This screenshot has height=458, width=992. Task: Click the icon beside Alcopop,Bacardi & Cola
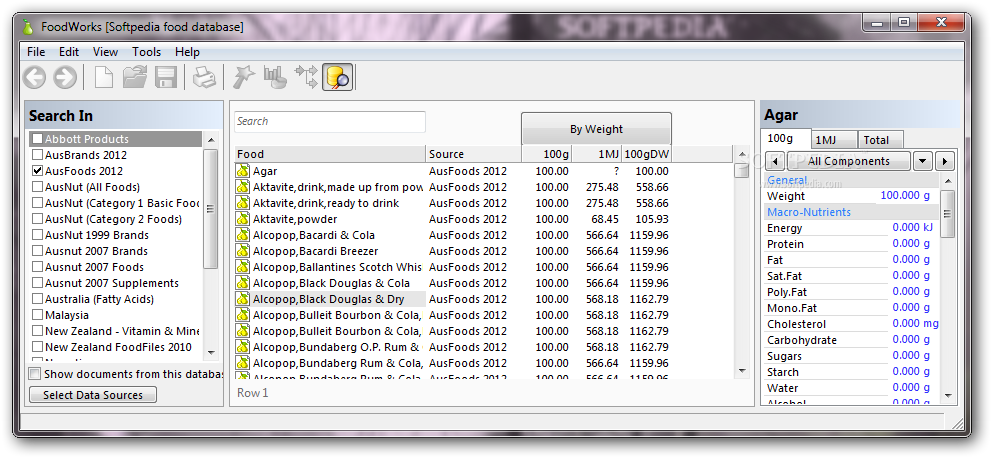243,235
